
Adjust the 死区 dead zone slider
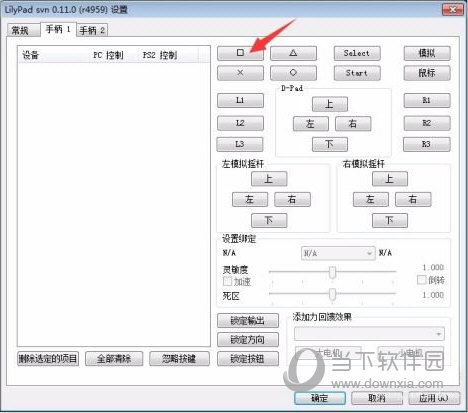click(332, 294)
